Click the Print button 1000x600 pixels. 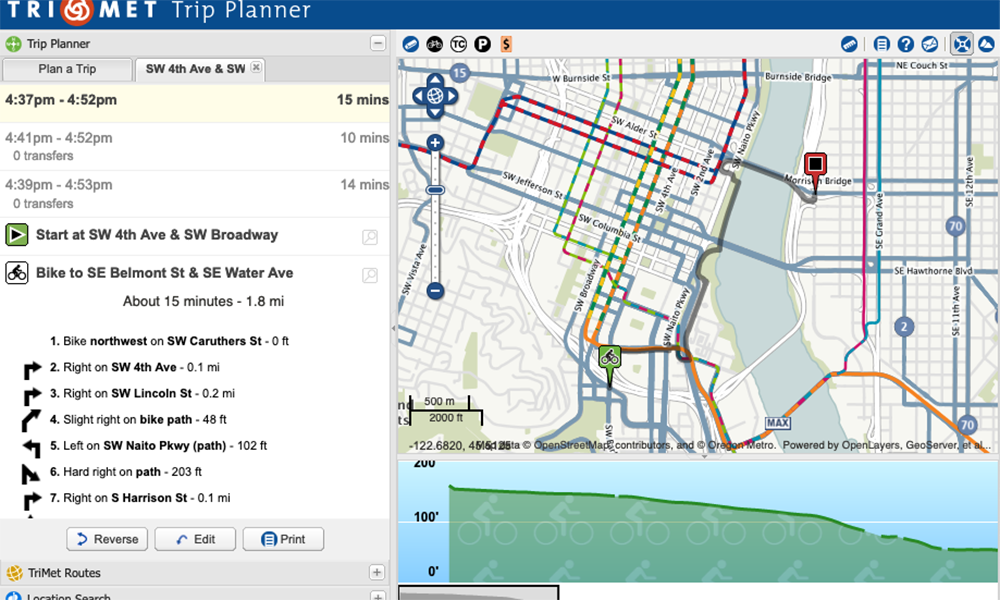[283, 539]
